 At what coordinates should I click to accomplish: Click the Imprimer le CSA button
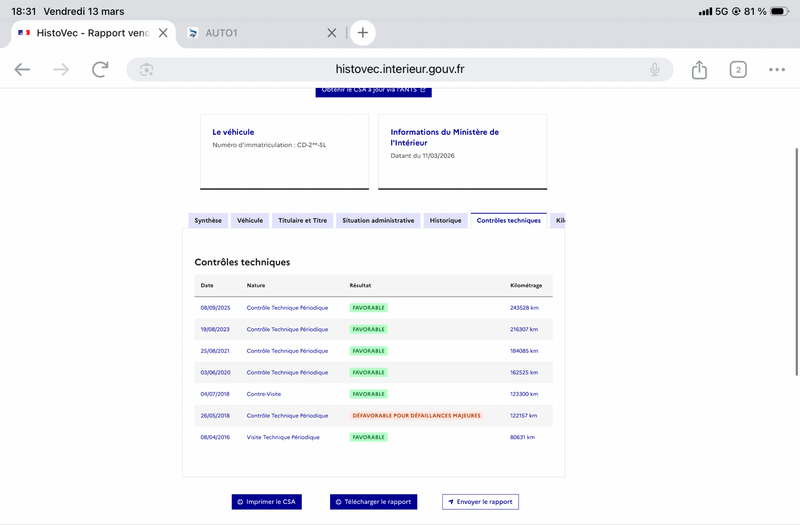[x=267, y=502]
